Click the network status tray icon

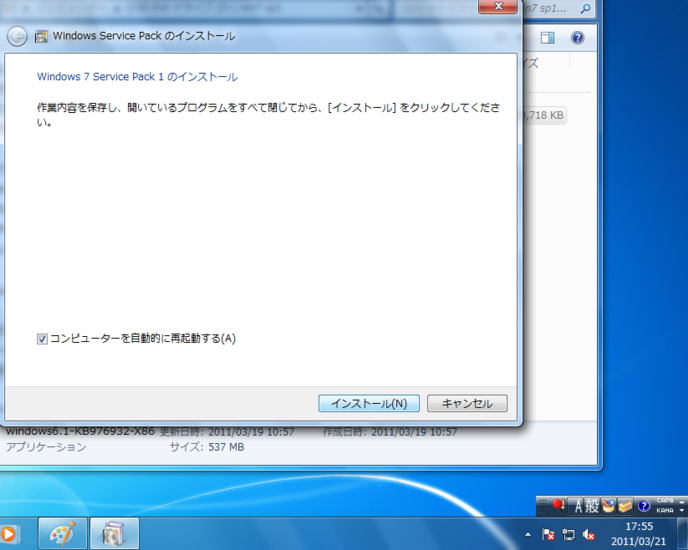[x=568, y=535]
